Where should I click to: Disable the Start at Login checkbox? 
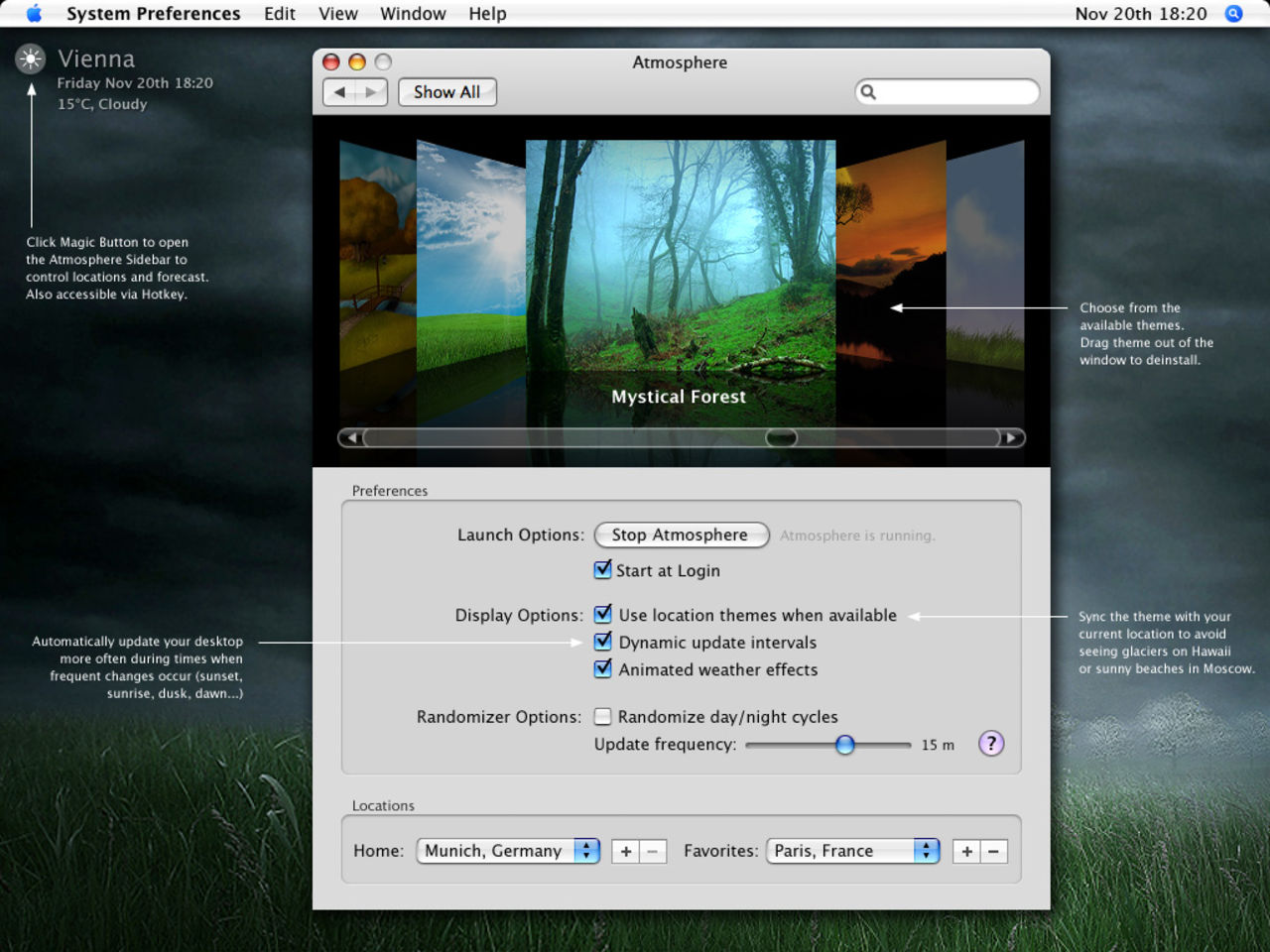tap(603, 570)
